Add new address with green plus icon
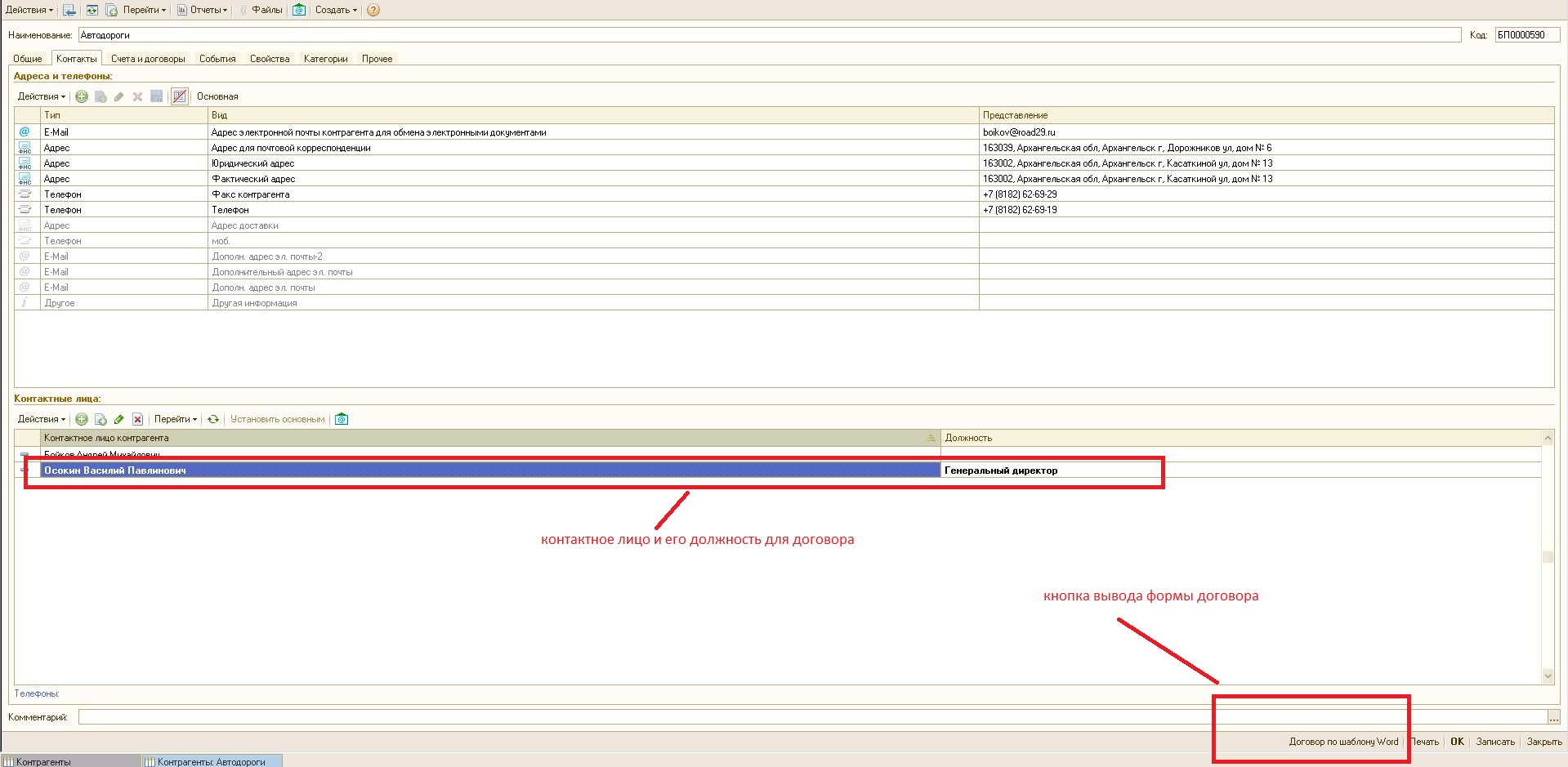 pyautogui.click(x=82, y=96)
